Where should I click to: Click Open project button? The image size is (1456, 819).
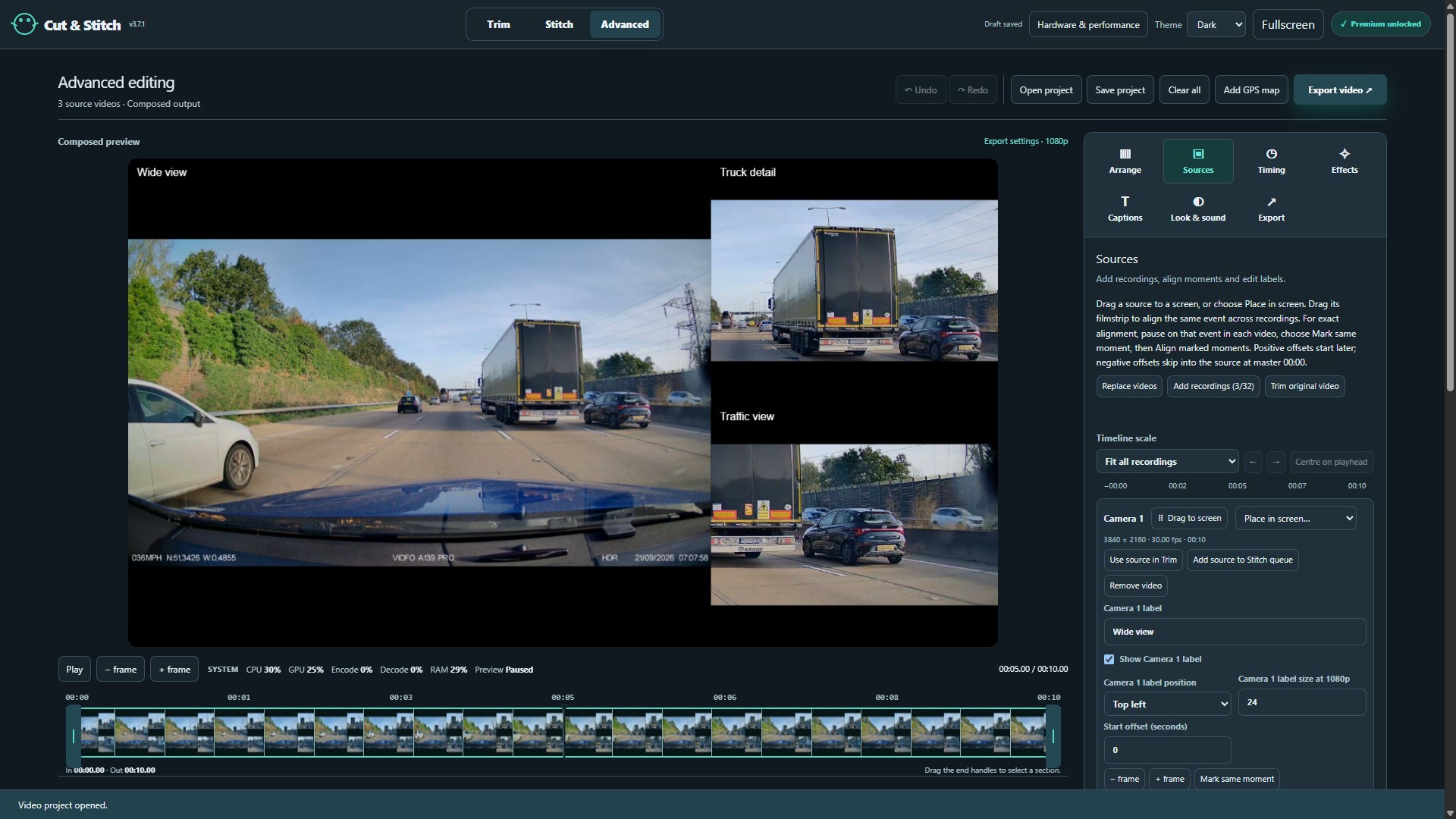click(x=1046, y=89)
